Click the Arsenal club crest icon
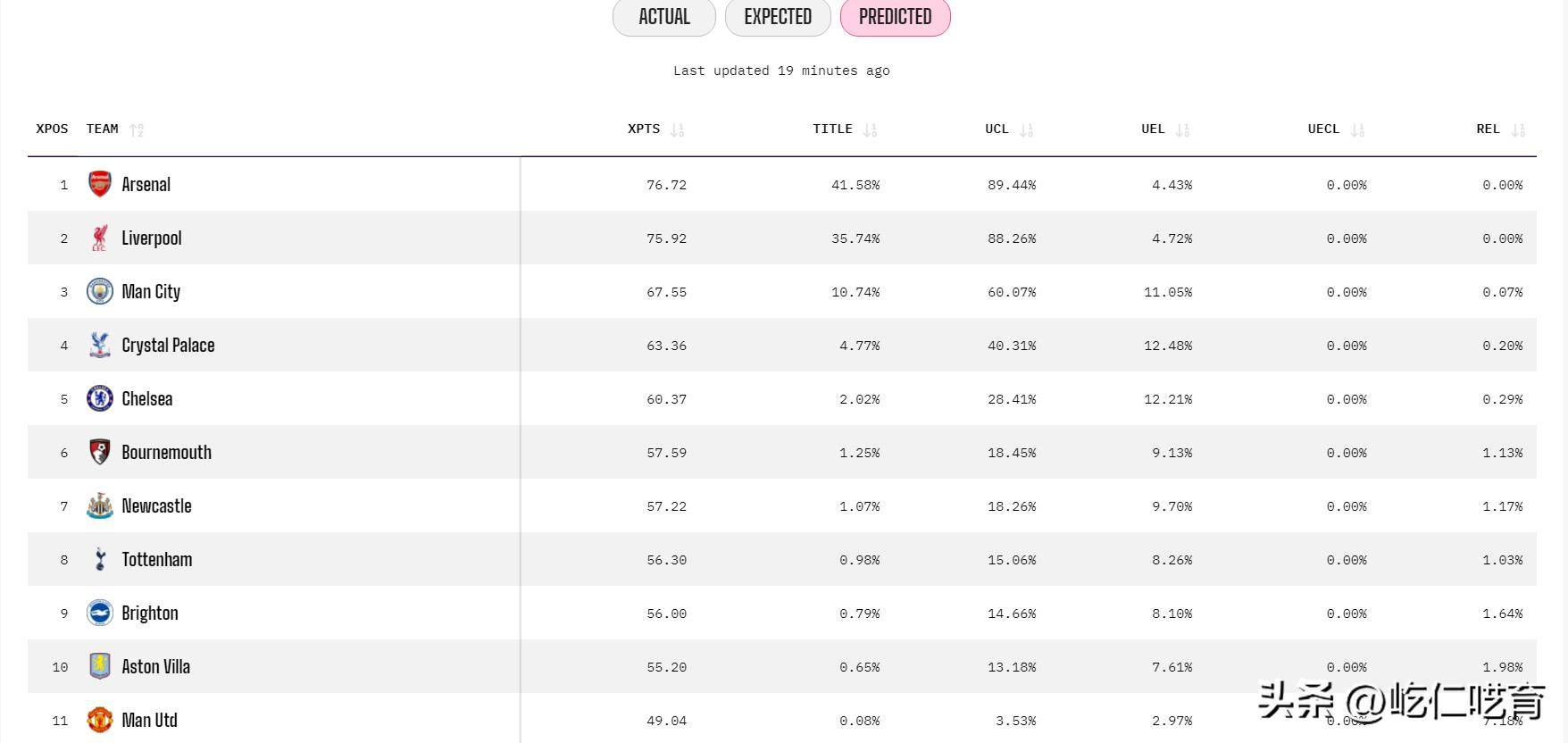This screenshot has width=1568, height=743. point(99,184)
